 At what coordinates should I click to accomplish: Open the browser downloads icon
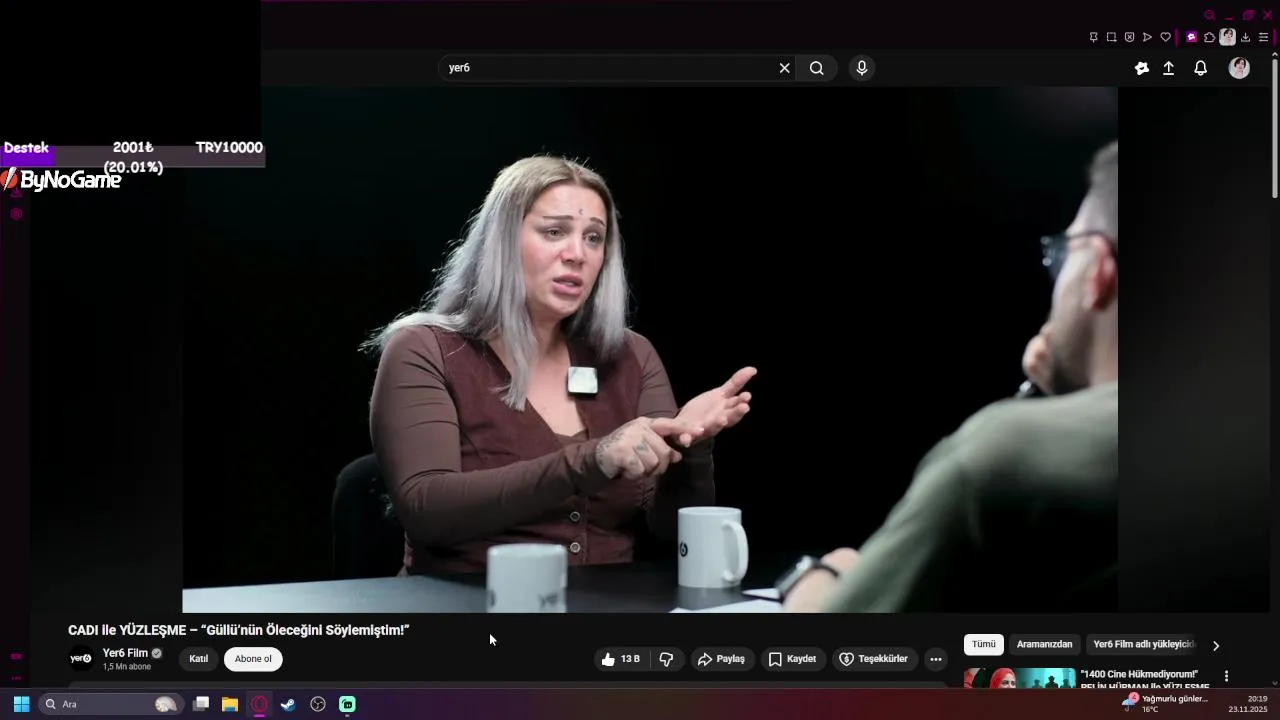(x=1246, y=37)
